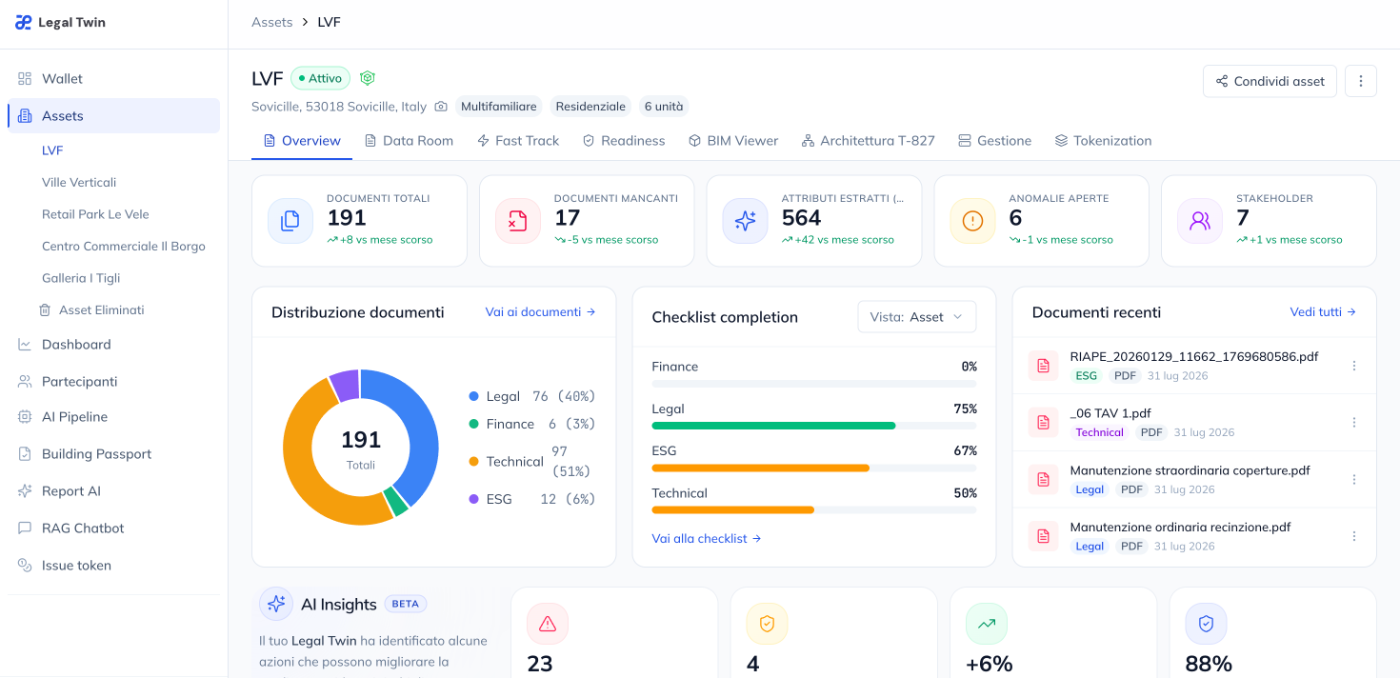Open the Architettura T-827 tab
Screen dimensions: 1400x678
click(868, 141)
